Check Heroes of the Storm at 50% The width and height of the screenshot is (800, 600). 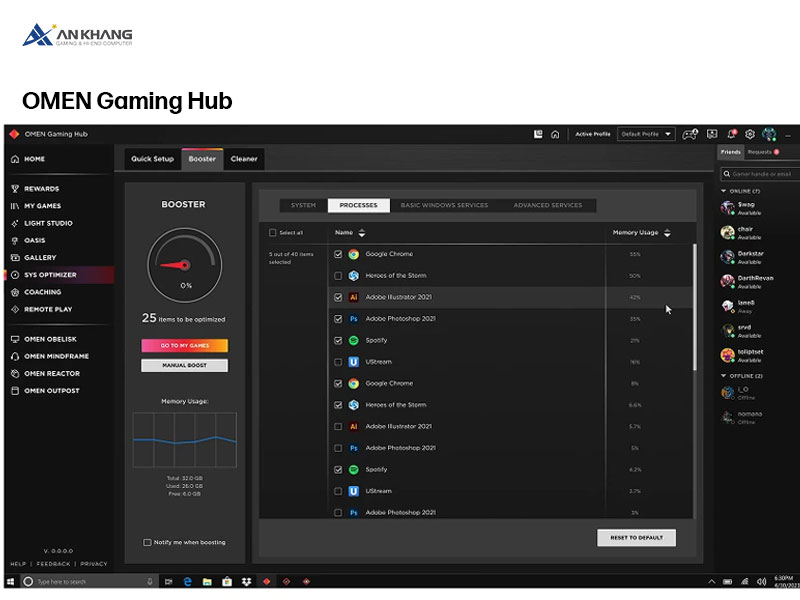pyautogui.click(x=338, y=276)
